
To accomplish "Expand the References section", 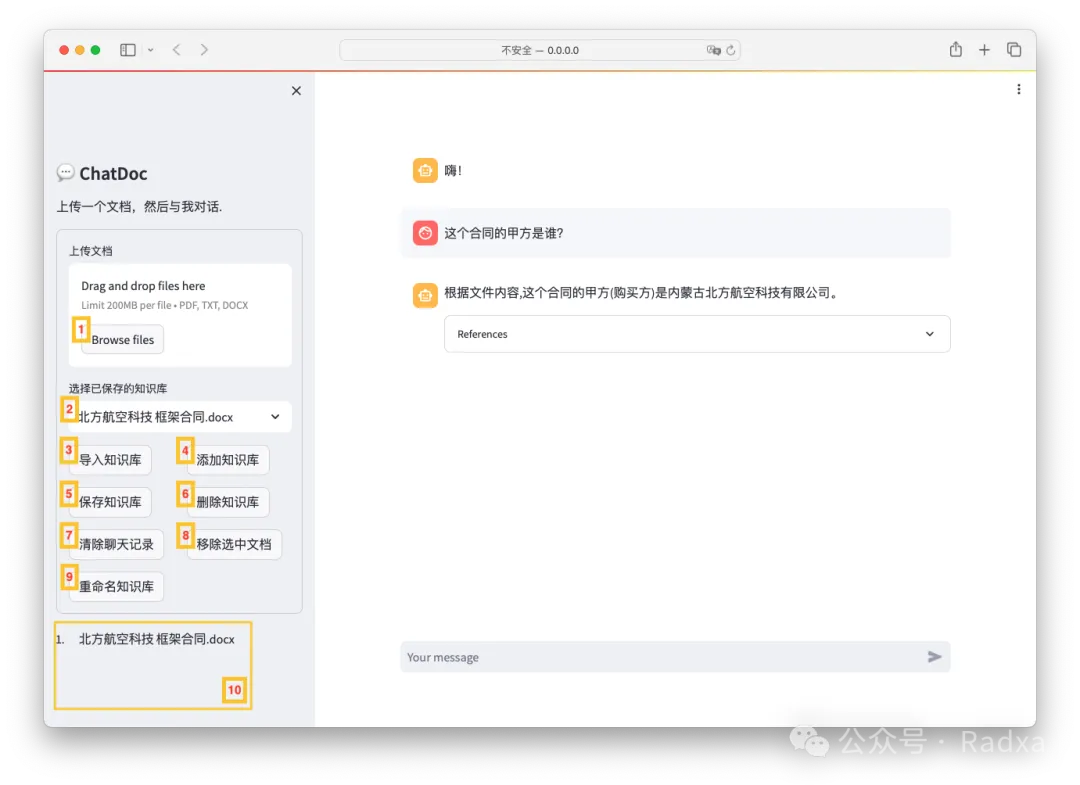I will [697, 334].
